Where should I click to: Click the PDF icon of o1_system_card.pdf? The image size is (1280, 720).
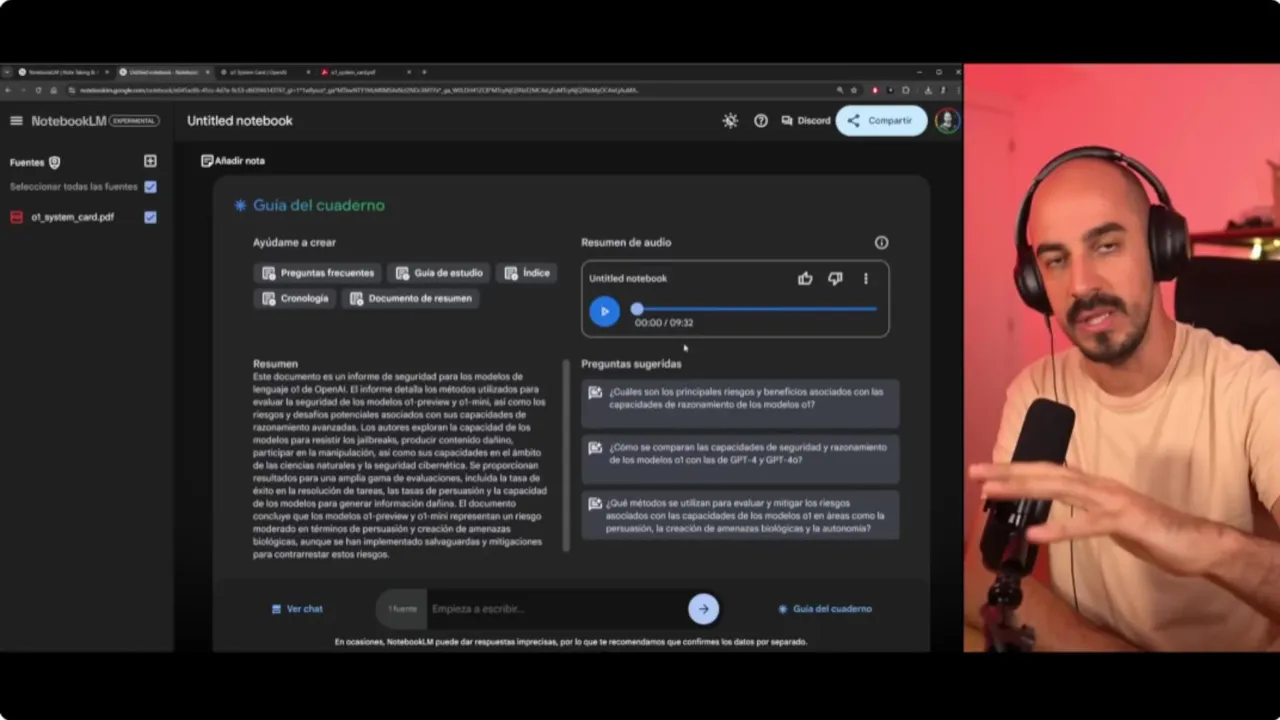coord(16,217)
